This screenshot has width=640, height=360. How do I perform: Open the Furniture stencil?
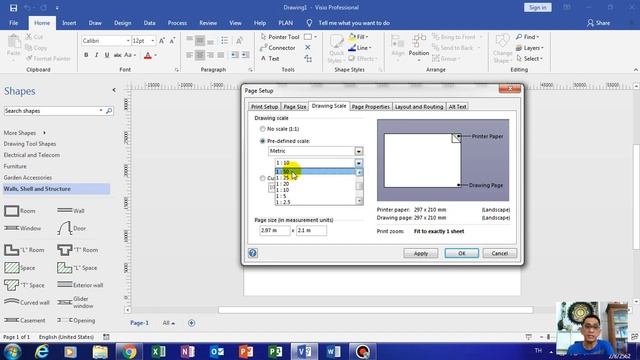[15, 166]
